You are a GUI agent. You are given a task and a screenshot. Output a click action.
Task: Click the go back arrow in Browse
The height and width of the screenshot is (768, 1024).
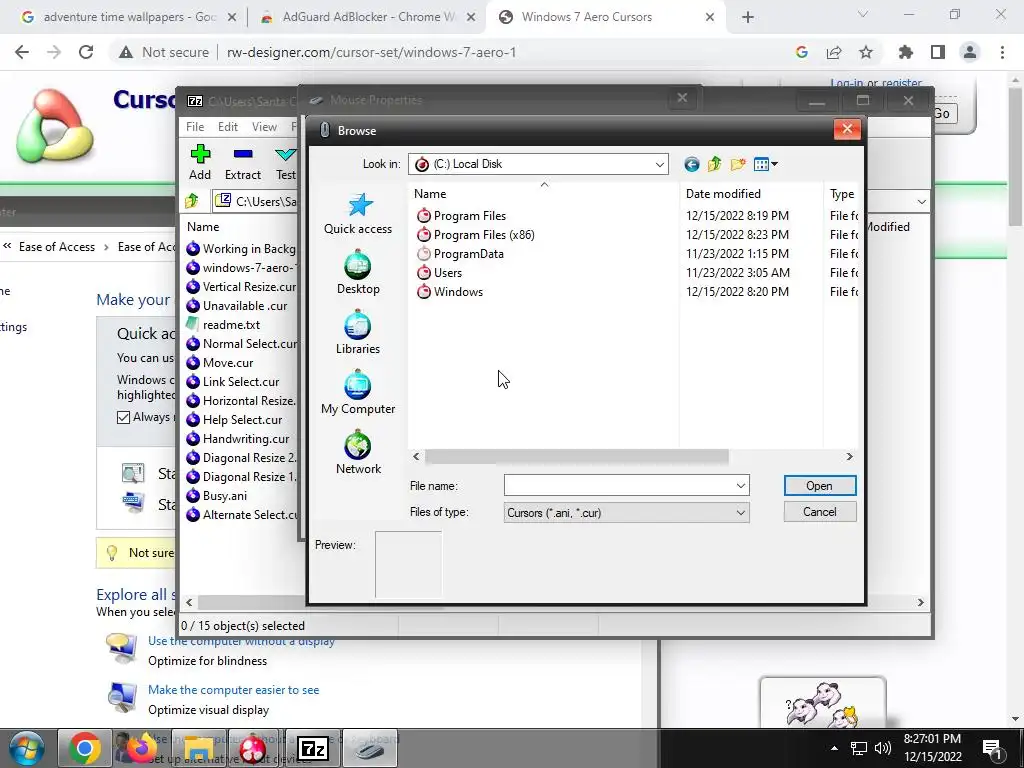692,165
